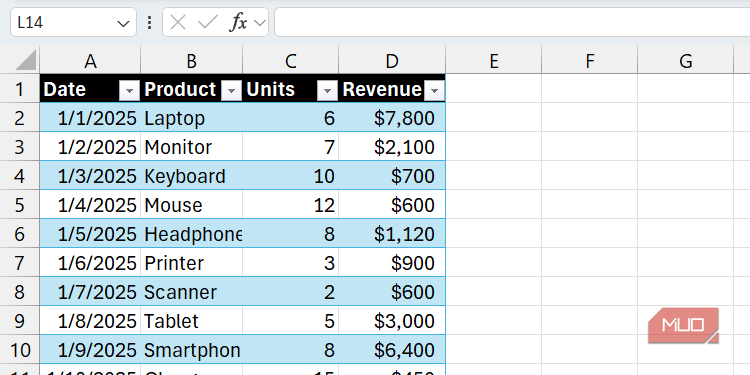Select column A header
The width and height of the screenshot is (750, 375).
(90, 59)
